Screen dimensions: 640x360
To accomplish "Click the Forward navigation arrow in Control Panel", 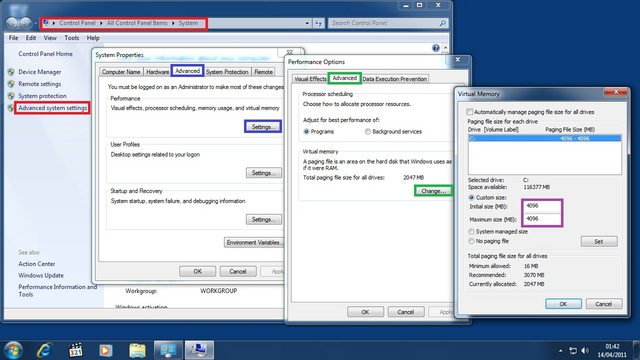I will click(25, 23).
